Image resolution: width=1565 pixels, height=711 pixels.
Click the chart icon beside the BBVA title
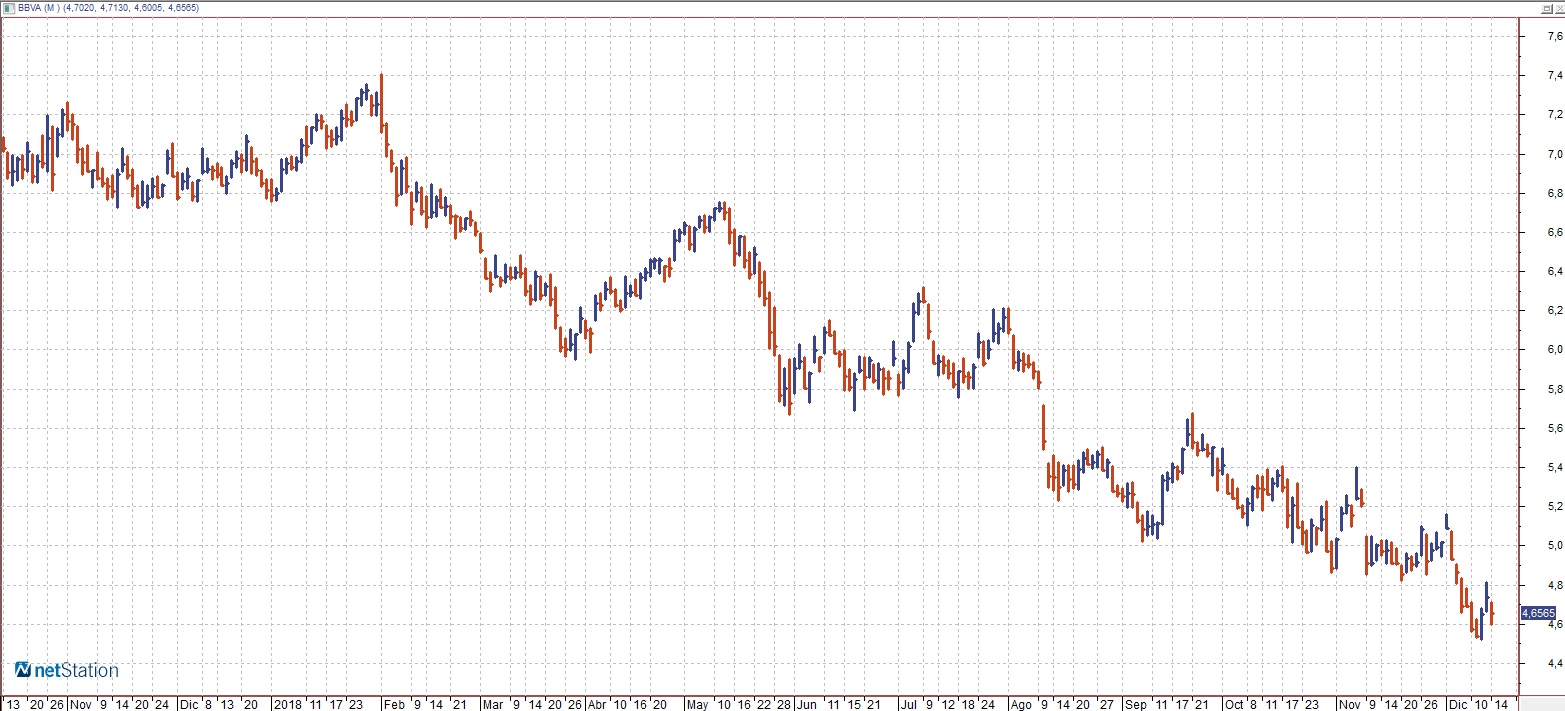(8, 7)
